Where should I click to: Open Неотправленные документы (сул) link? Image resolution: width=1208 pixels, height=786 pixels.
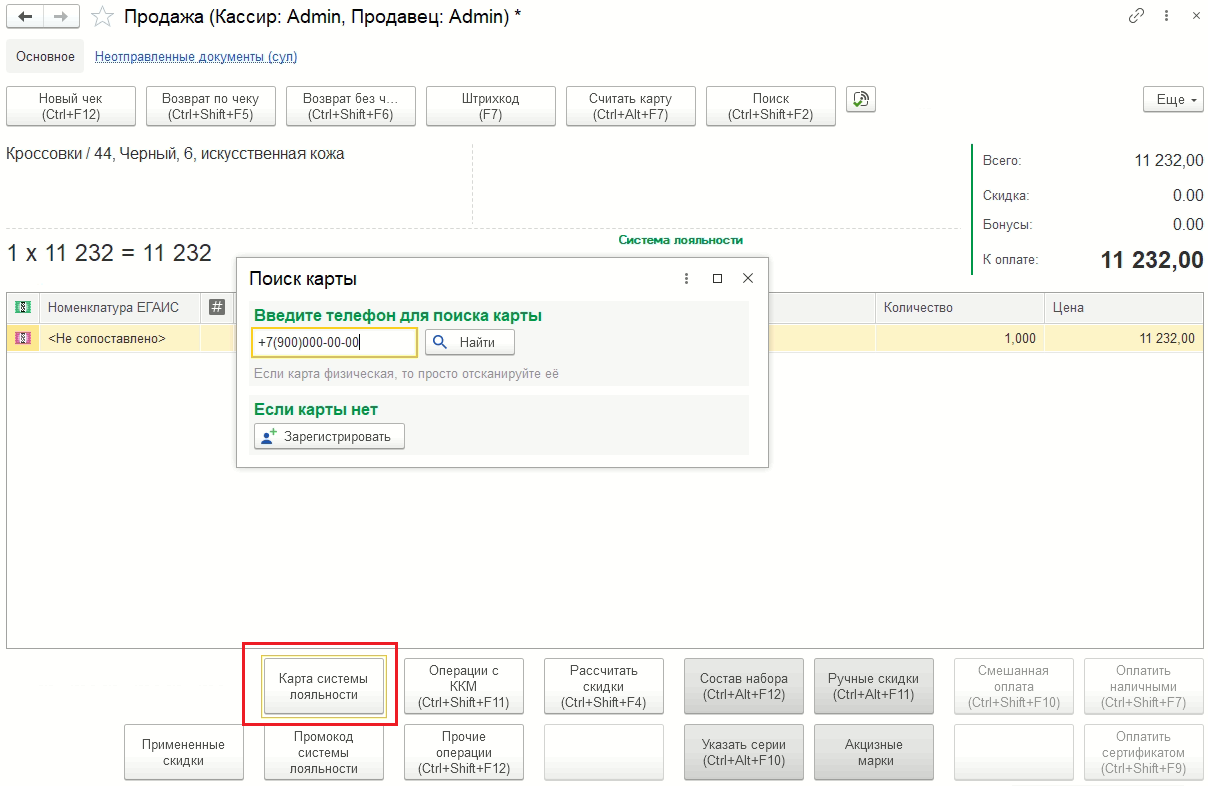coord(196,57)
